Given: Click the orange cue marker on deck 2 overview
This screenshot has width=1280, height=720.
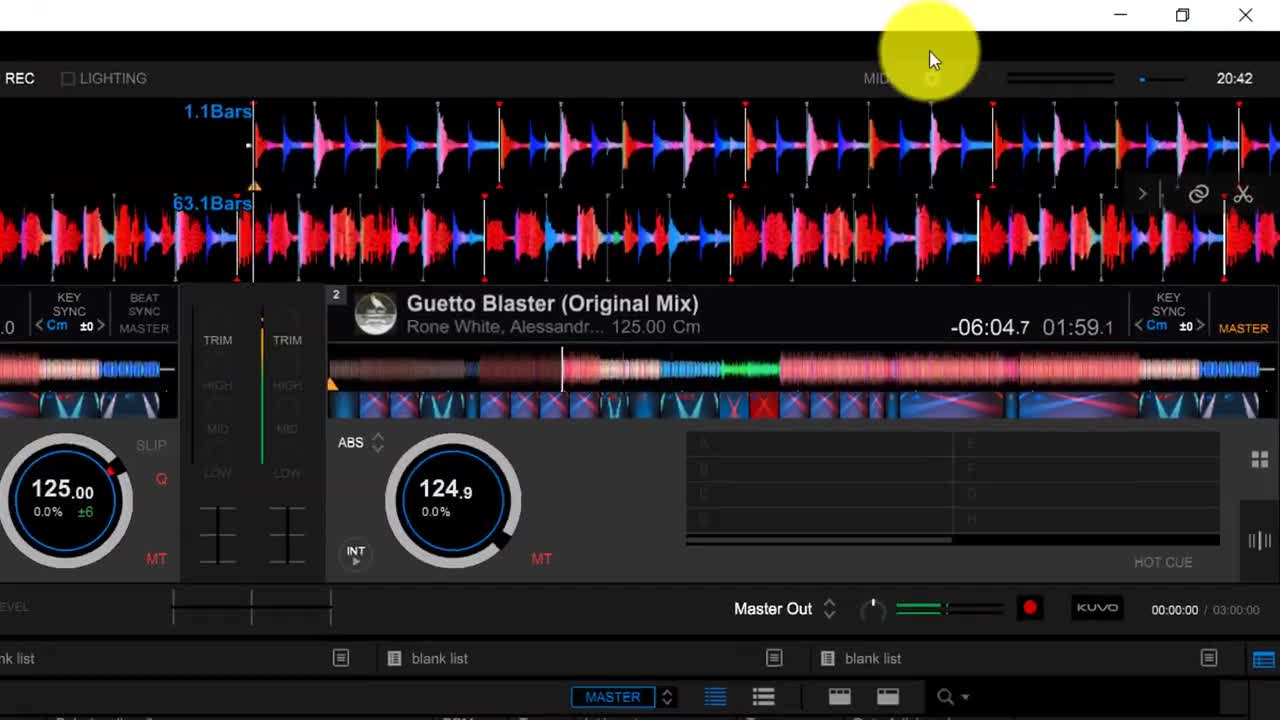Looking at the screenshot, I should coord(333,384).
